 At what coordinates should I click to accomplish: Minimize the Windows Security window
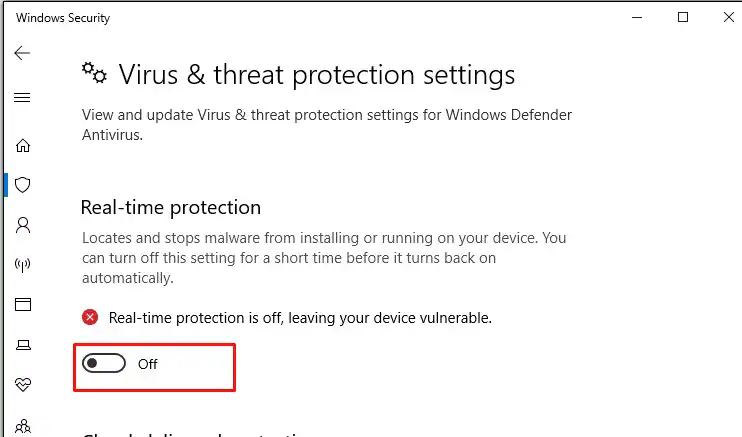(637, 17)
